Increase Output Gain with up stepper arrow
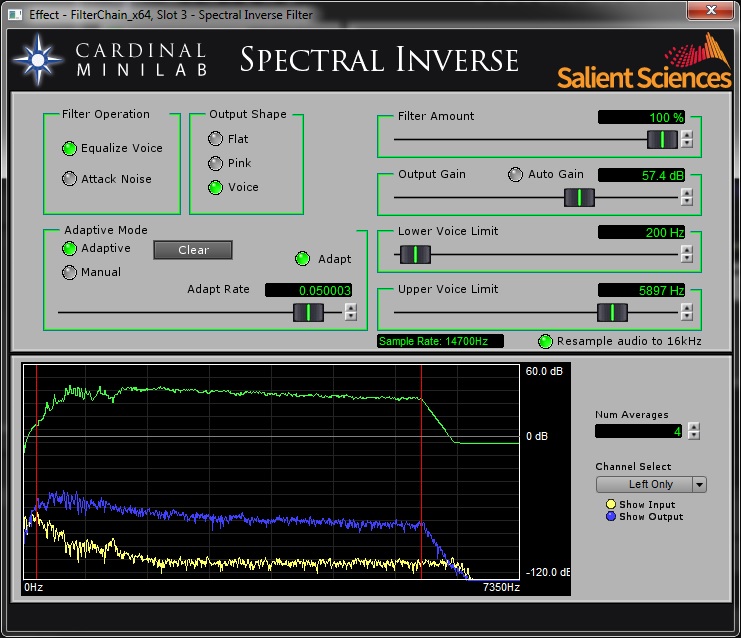 [x=687, y=192]
